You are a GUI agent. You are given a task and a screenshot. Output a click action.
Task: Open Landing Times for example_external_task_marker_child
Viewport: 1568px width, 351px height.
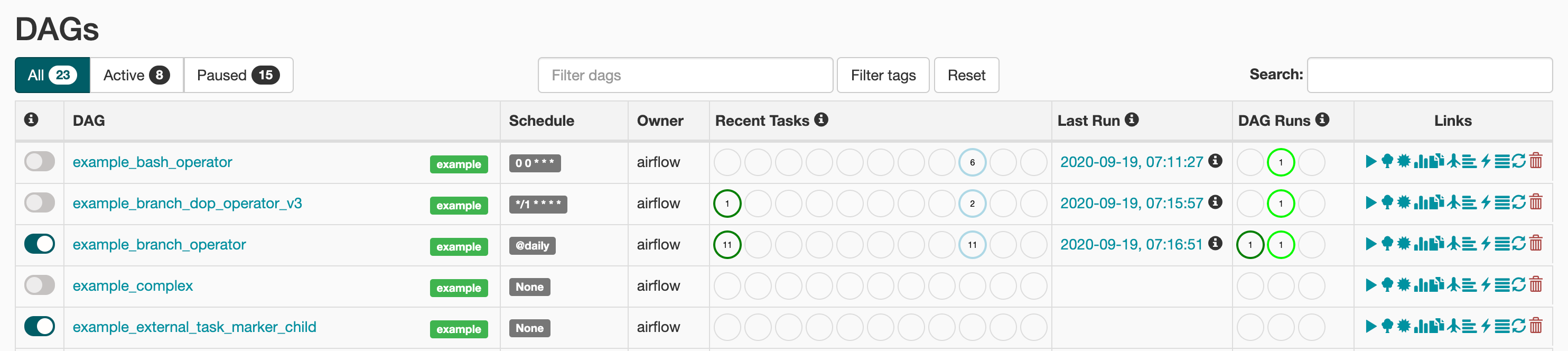point(1453,326)
